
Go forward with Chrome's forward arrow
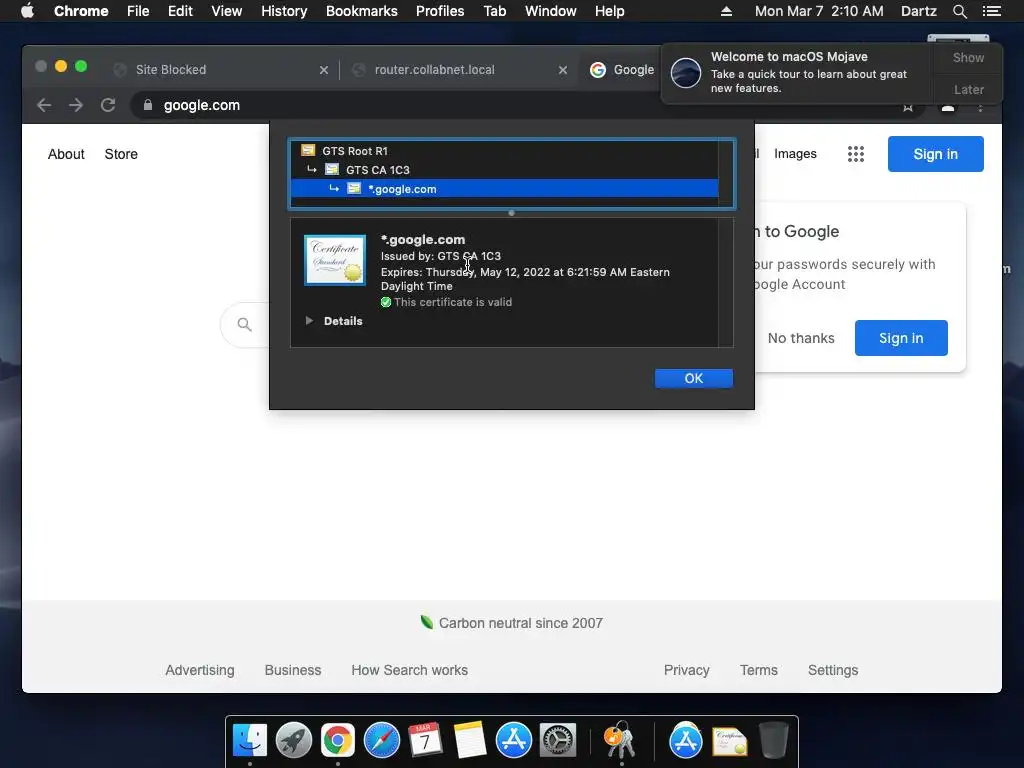tap(76, 105)
